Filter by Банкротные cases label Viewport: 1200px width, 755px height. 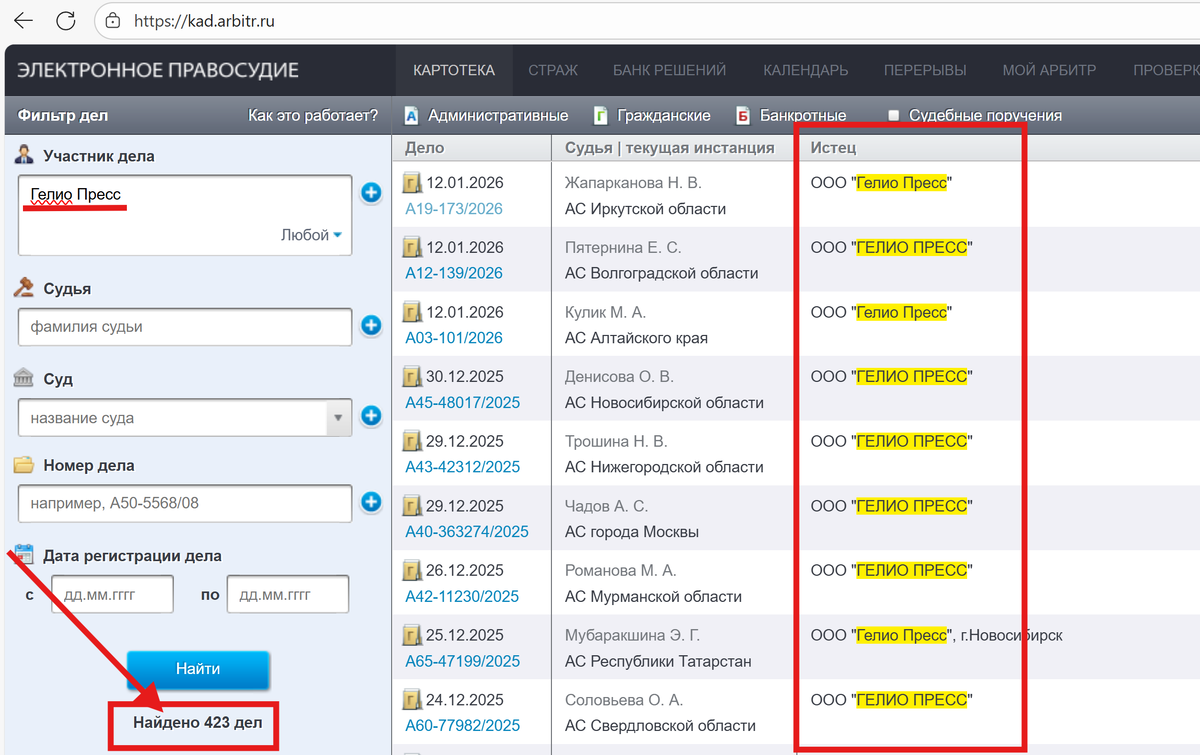803,116
